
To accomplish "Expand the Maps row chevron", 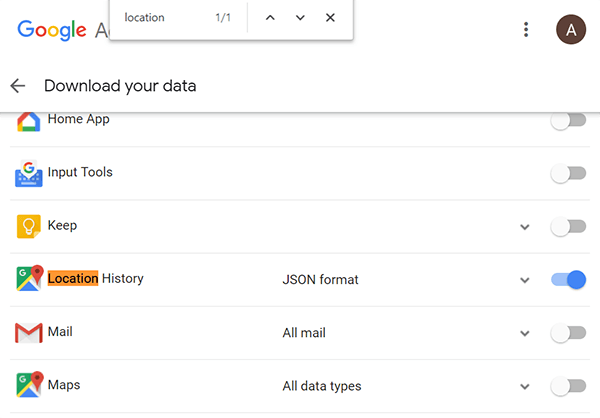I will 524,386.
